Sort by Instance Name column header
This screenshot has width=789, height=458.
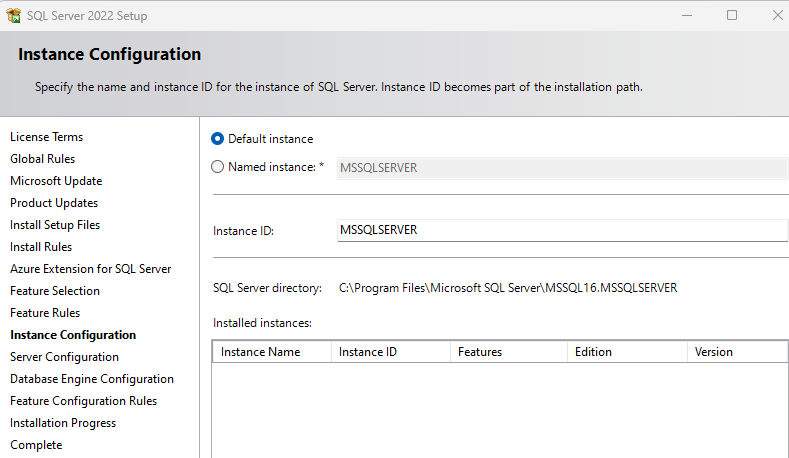click(272, 352)
